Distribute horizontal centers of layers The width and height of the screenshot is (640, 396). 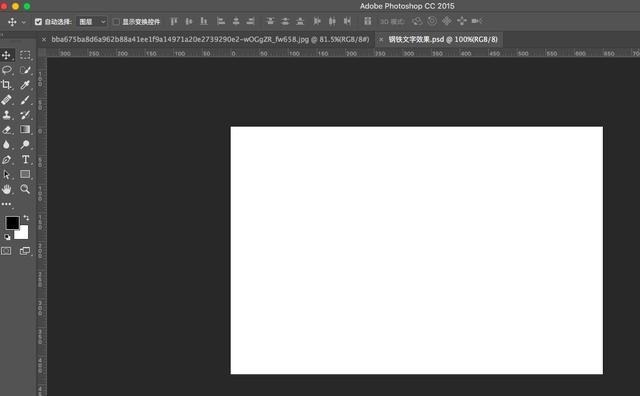332,21
